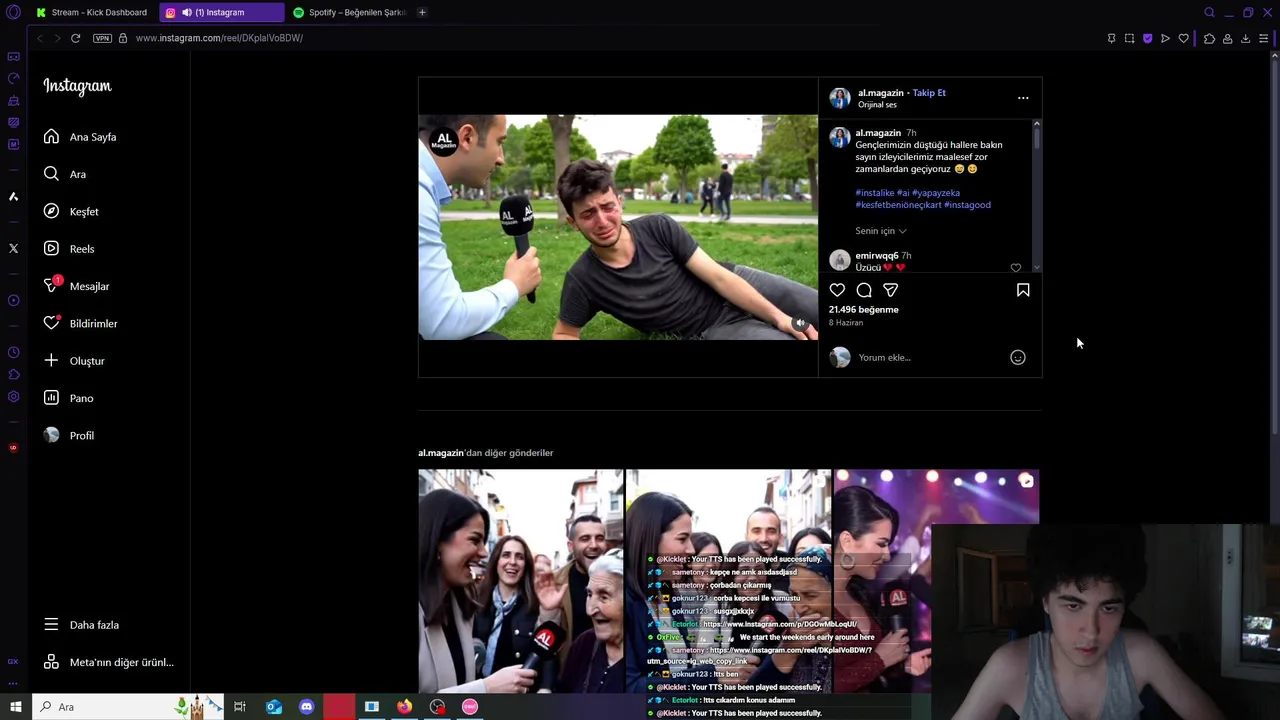The height and width of the screenshot is (720, 1280).
Task: Like the reel with the heart icon
Action: coord(837,290)
